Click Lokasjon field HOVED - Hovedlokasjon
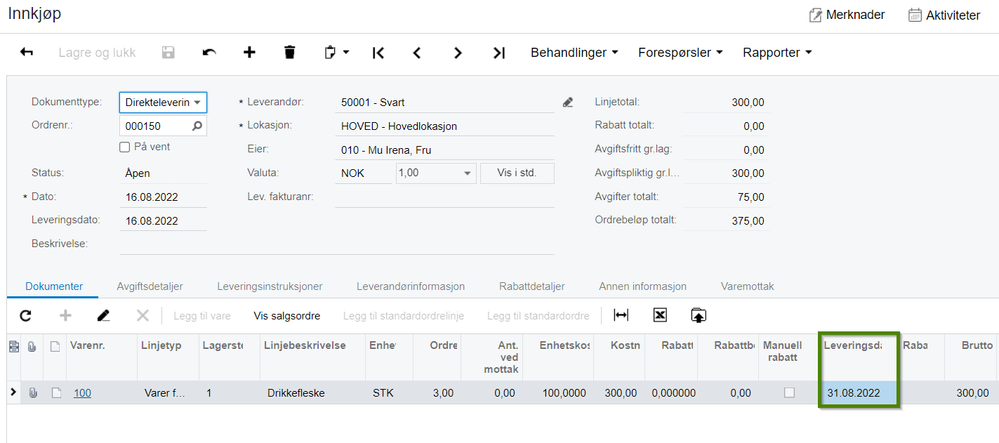 click(x=445, y=126)
